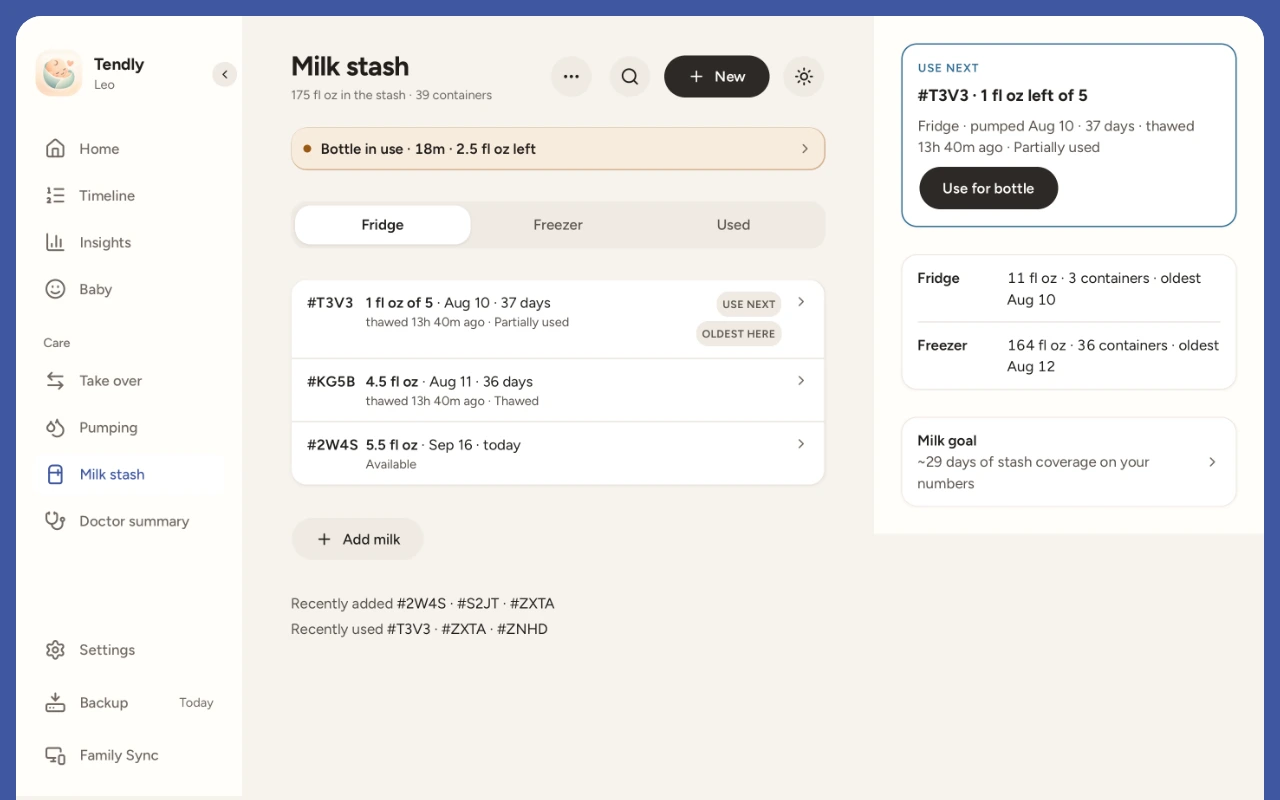Click the Family Sync devices icon
Viewport: 1280px width, 800px height.
point(56,756)
